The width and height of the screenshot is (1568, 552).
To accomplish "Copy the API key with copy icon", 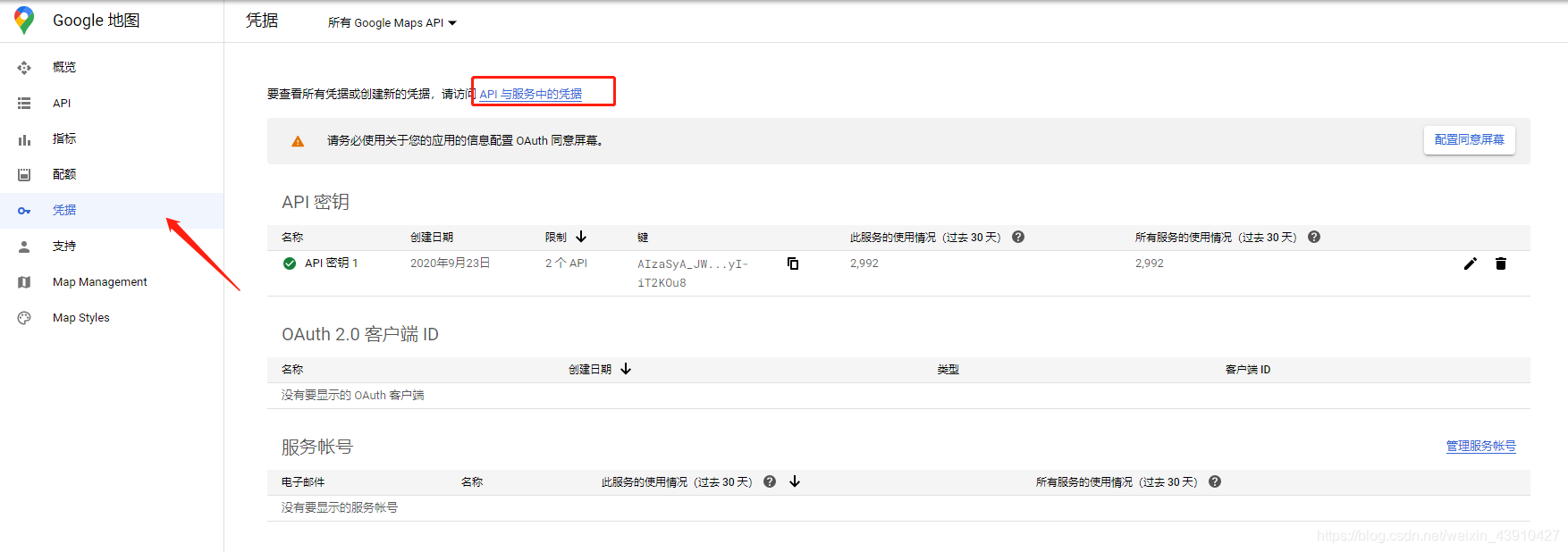I will coord(793,263).
